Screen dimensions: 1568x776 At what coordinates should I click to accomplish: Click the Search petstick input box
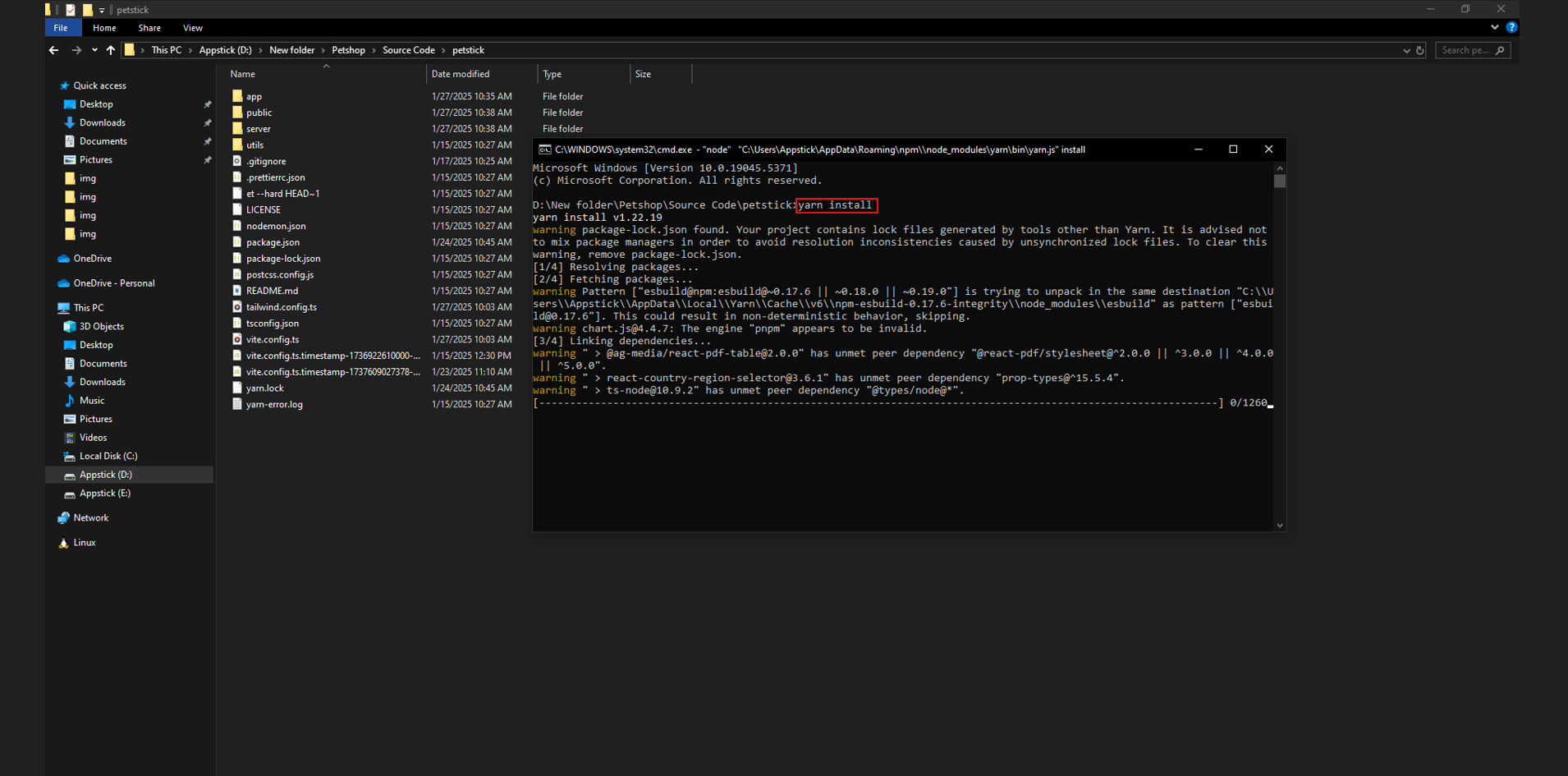point(1466,50)
